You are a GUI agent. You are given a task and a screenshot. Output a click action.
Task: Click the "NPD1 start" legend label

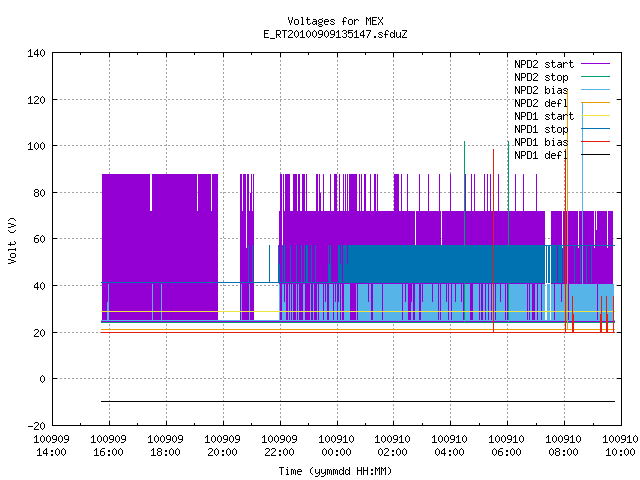pyautogui.click(x=544, y=116)
